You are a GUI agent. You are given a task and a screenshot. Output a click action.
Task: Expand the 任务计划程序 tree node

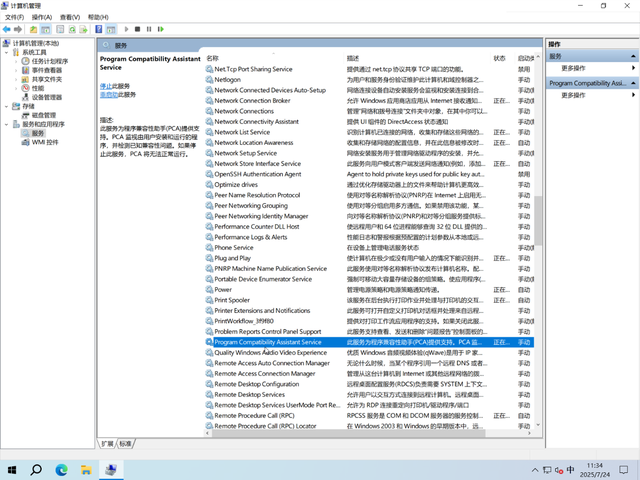[x=16, y=61]
